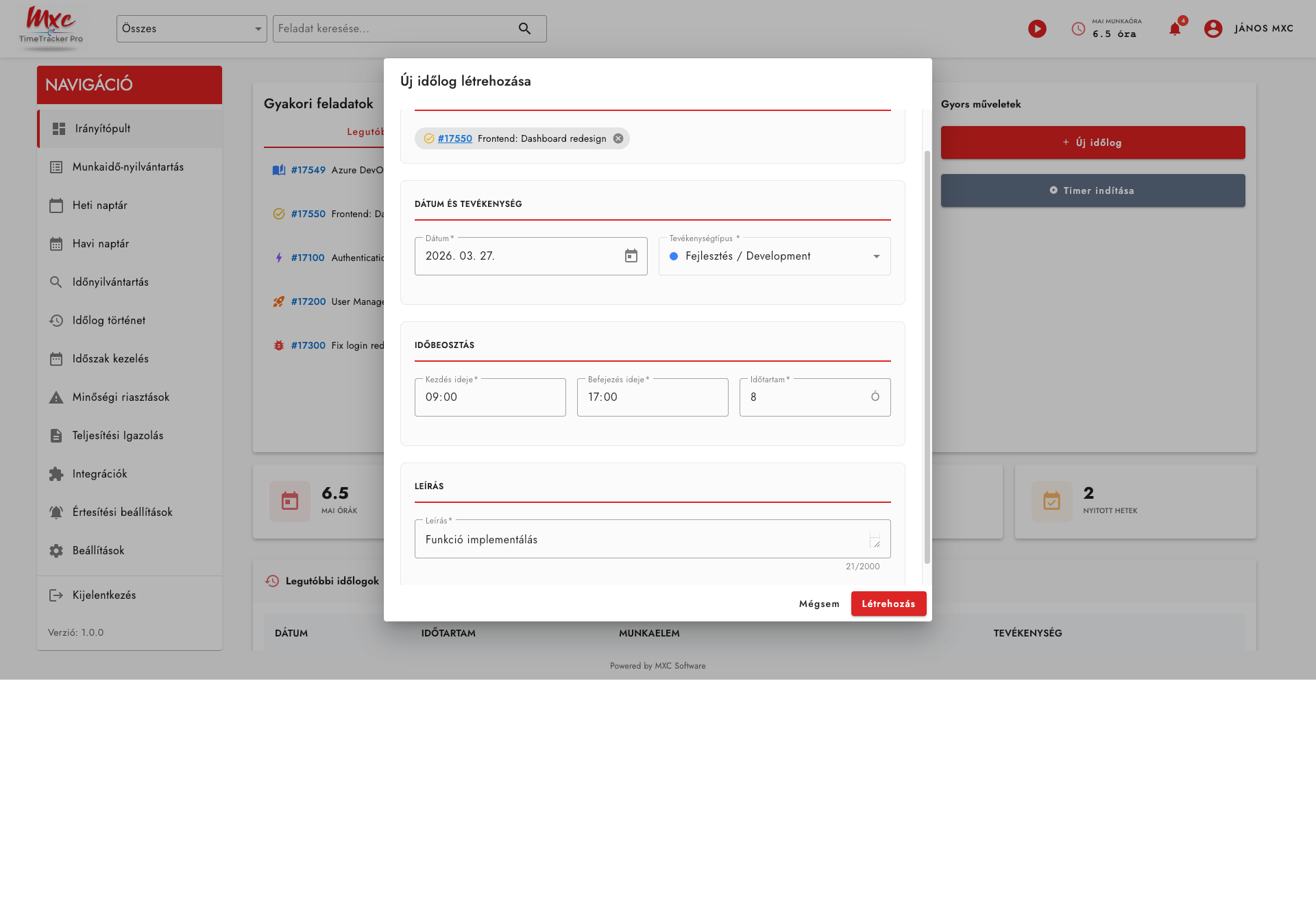Start the timer with the play icon
Image resolution: width=1316 pixels, height=903 pixels.
(x=1037, y=29)
